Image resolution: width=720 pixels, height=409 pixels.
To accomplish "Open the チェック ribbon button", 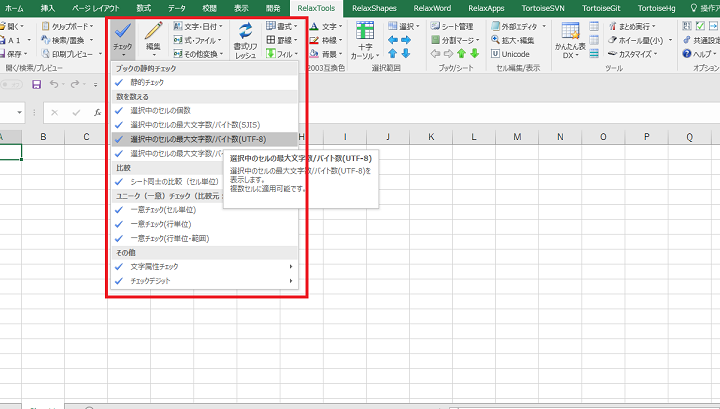I will 123,39.
